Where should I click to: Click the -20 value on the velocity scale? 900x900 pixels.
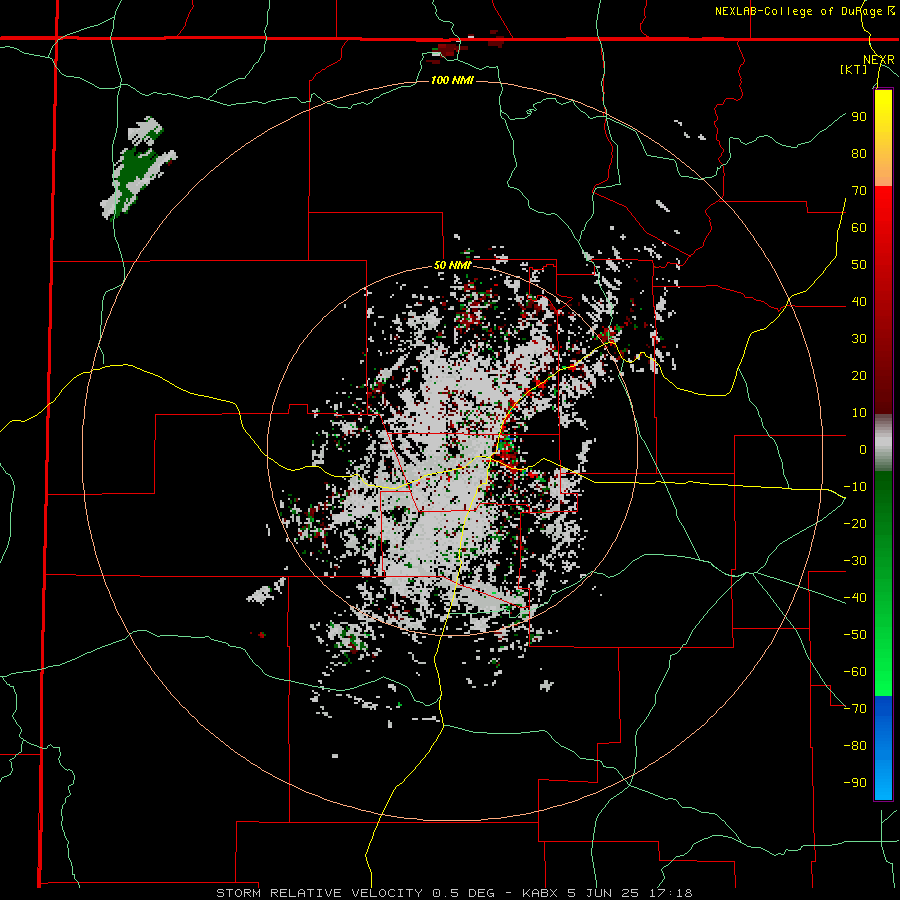point(855,524)
